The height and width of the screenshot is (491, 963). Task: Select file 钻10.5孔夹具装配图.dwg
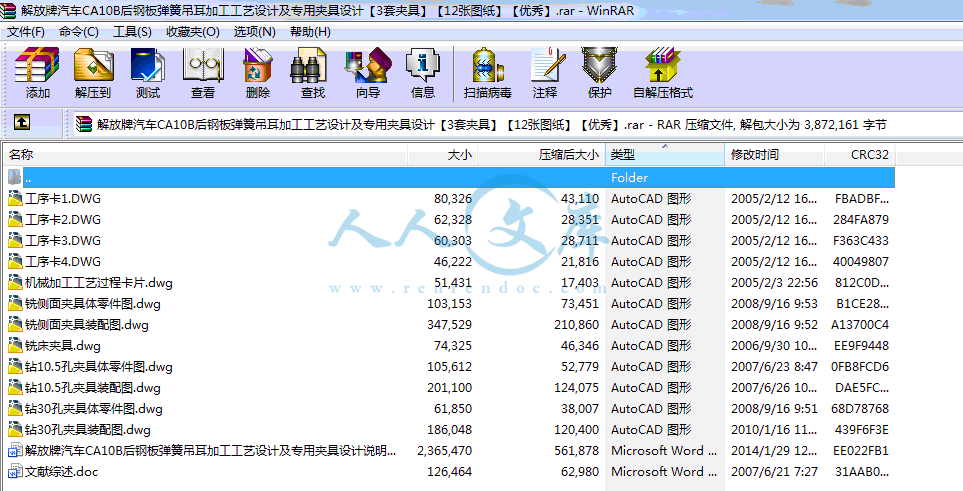[93, 388]
